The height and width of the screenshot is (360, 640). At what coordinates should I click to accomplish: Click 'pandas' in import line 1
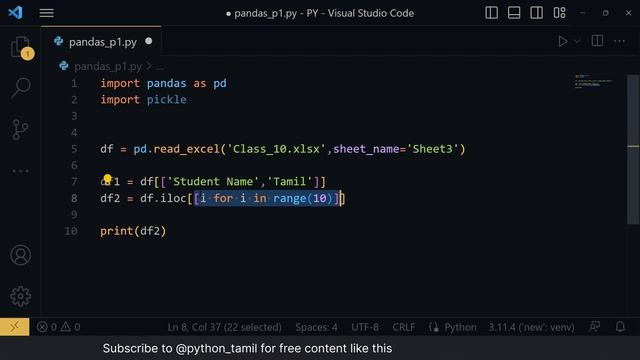[167, 83]
